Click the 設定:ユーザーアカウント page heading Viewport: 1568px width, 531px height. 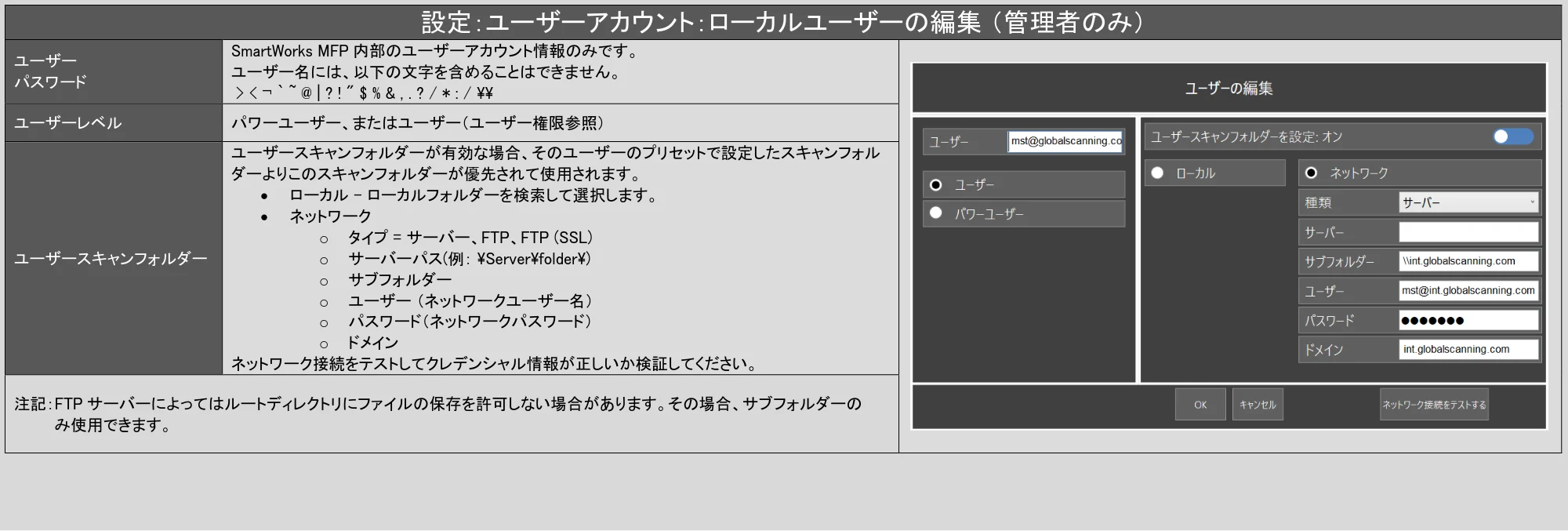pos(782,22)
